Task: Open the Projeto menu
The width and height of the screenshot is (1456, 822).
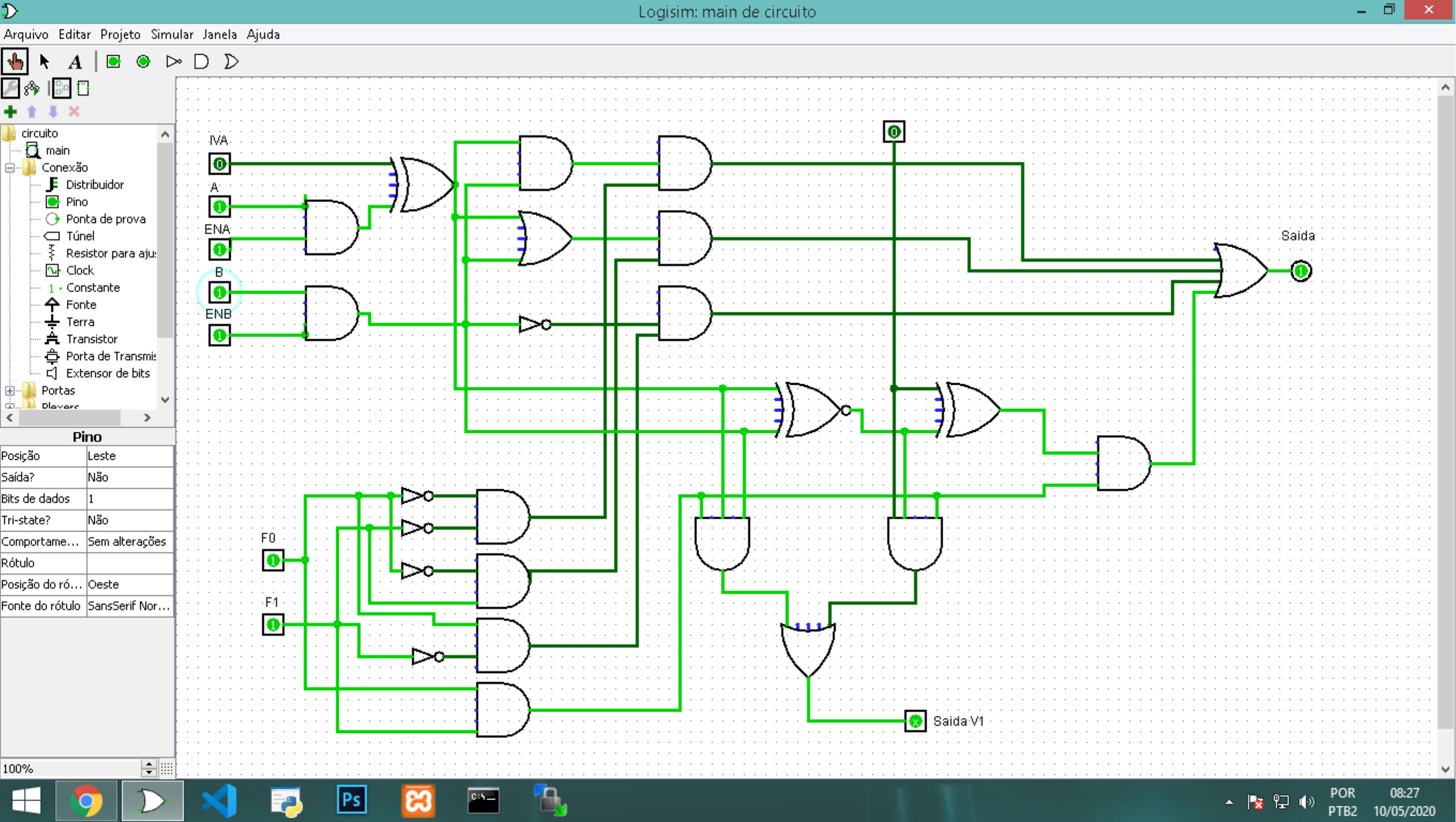Action: point(120,34)
